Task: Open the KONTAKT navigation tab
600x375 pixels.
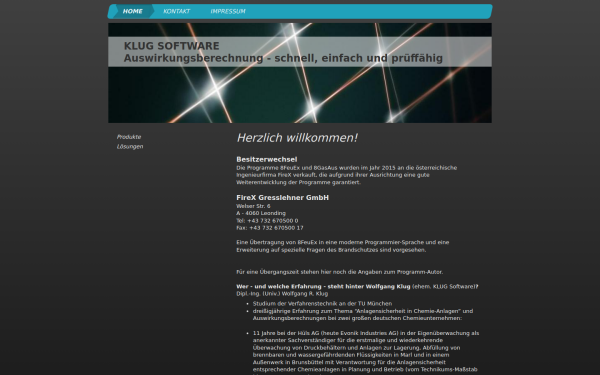Action: click(176, 11)
